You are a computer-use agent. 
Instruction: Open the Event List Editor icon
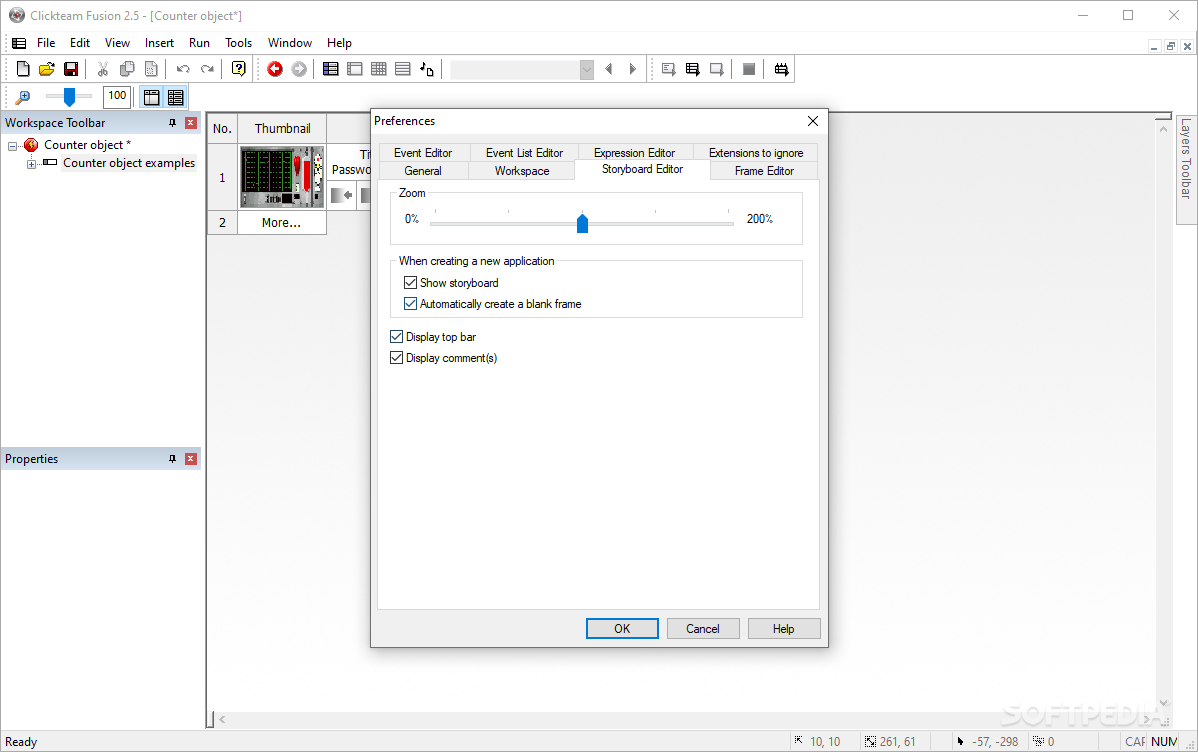click(x=403, y=69)
